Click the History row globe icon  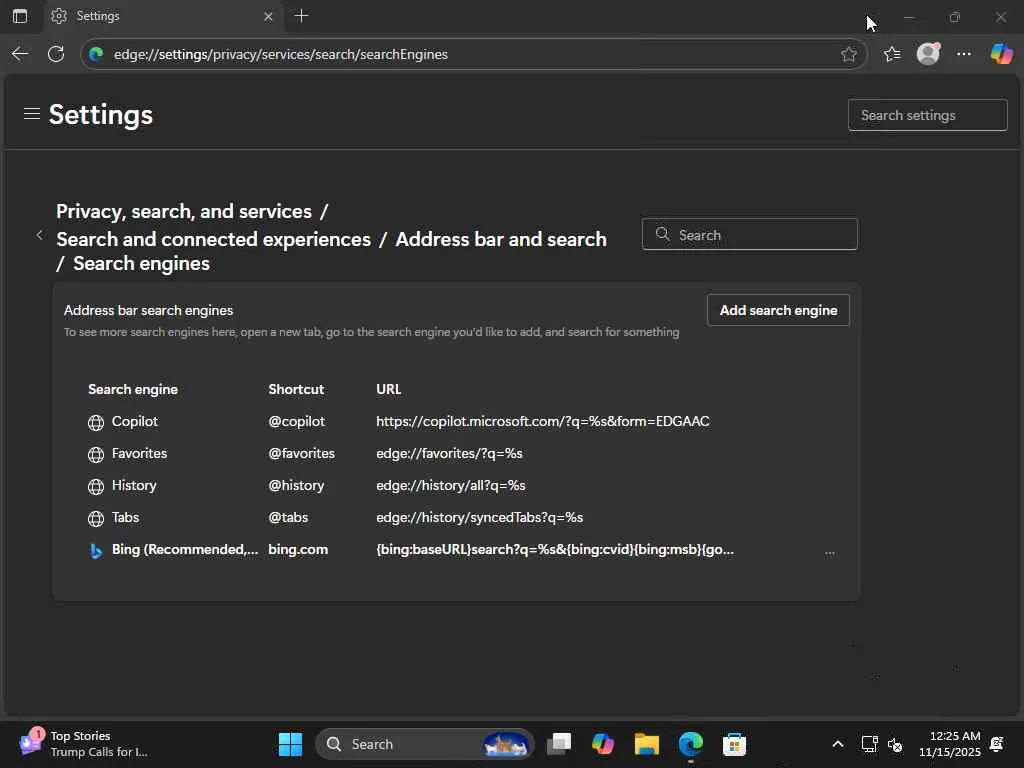pos(96,487)
